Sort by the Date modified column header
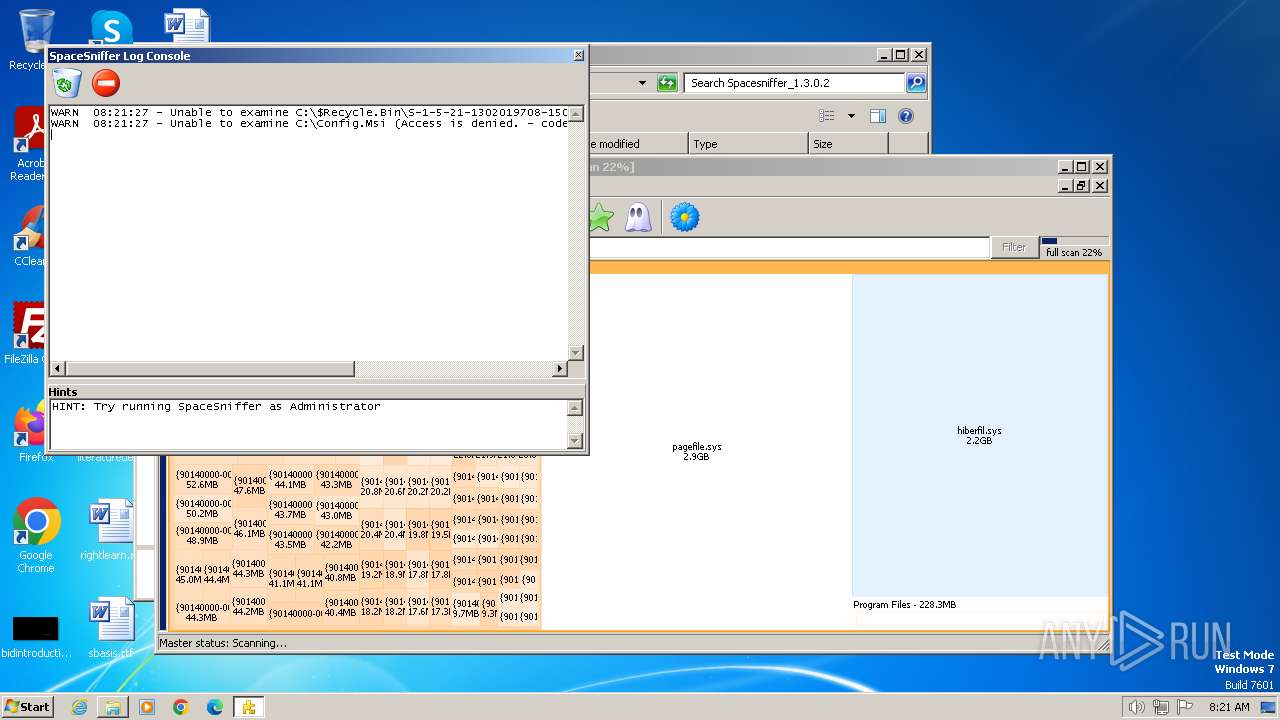Screen dimensions: 1280x720 [x=637, y=144]
